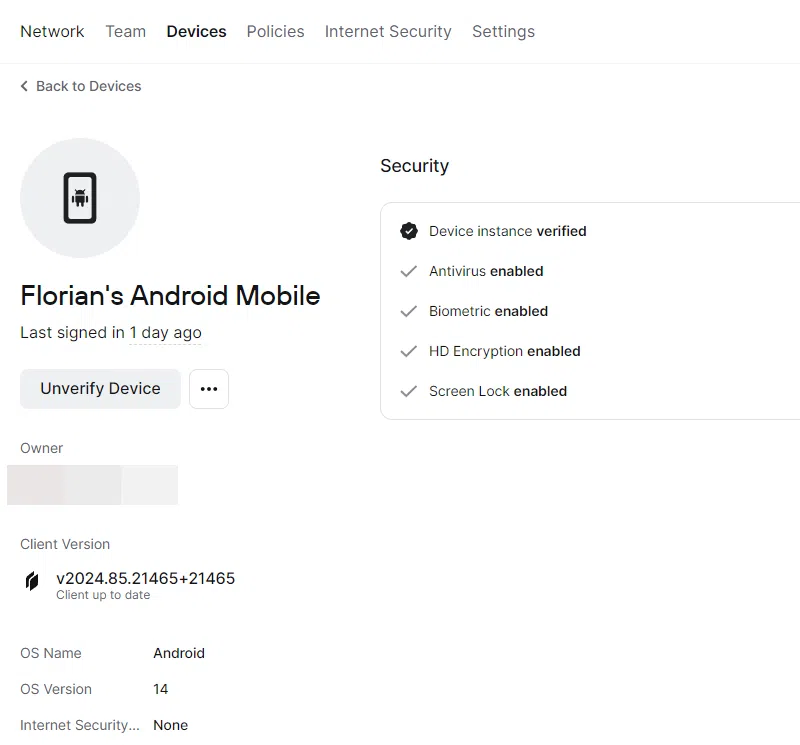Go back to Devices list
The height and width of the screenshot is (745, 800).
[x=88, y=87]
